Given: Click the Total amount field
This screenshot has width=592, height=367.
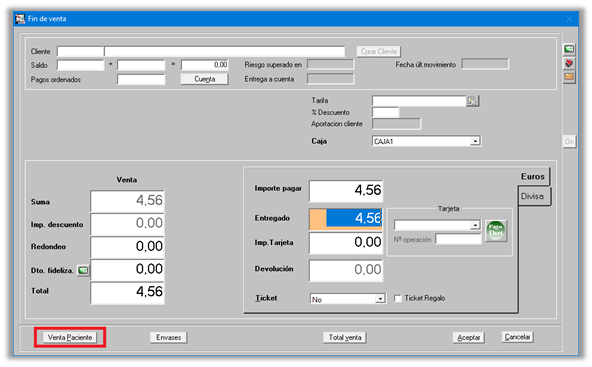Looking at the screenshot, I should [127, 292].
